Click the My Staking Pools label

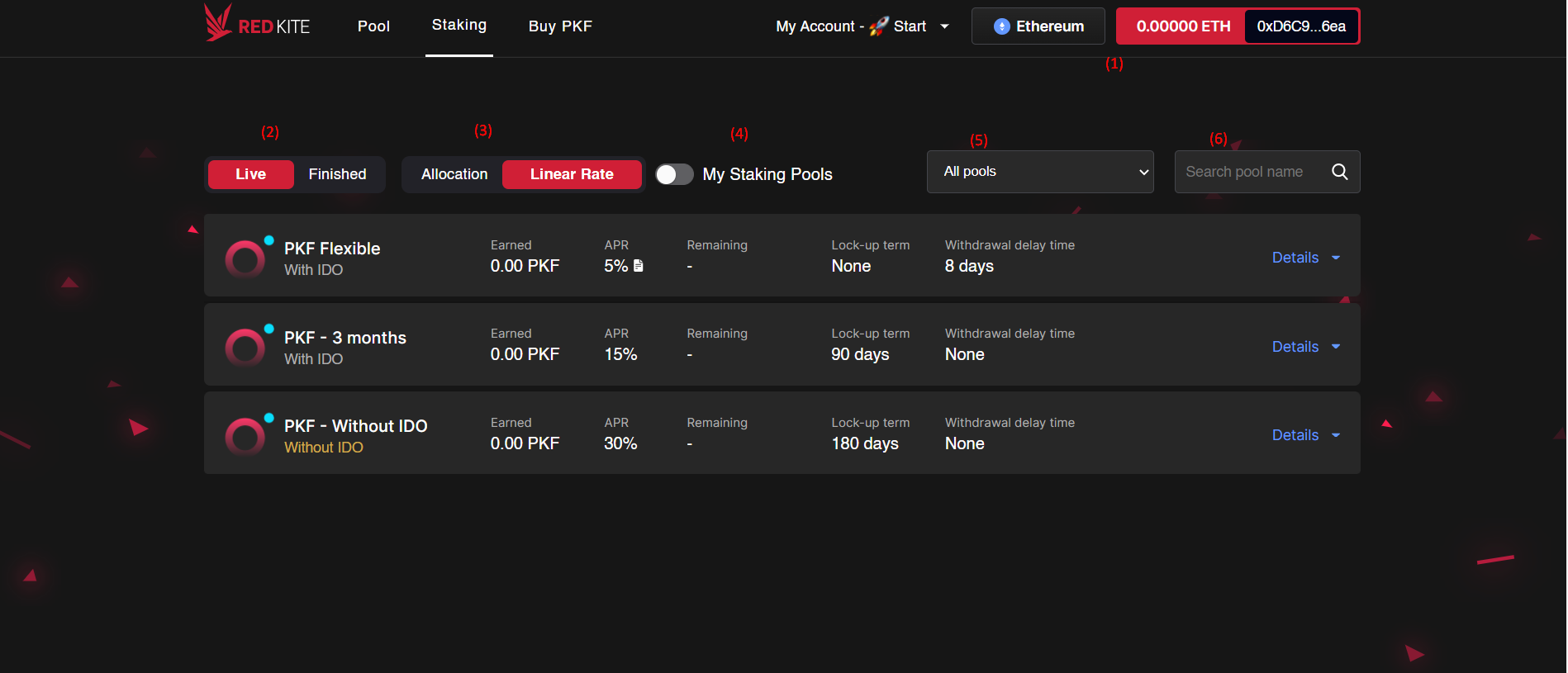[767, 174]
